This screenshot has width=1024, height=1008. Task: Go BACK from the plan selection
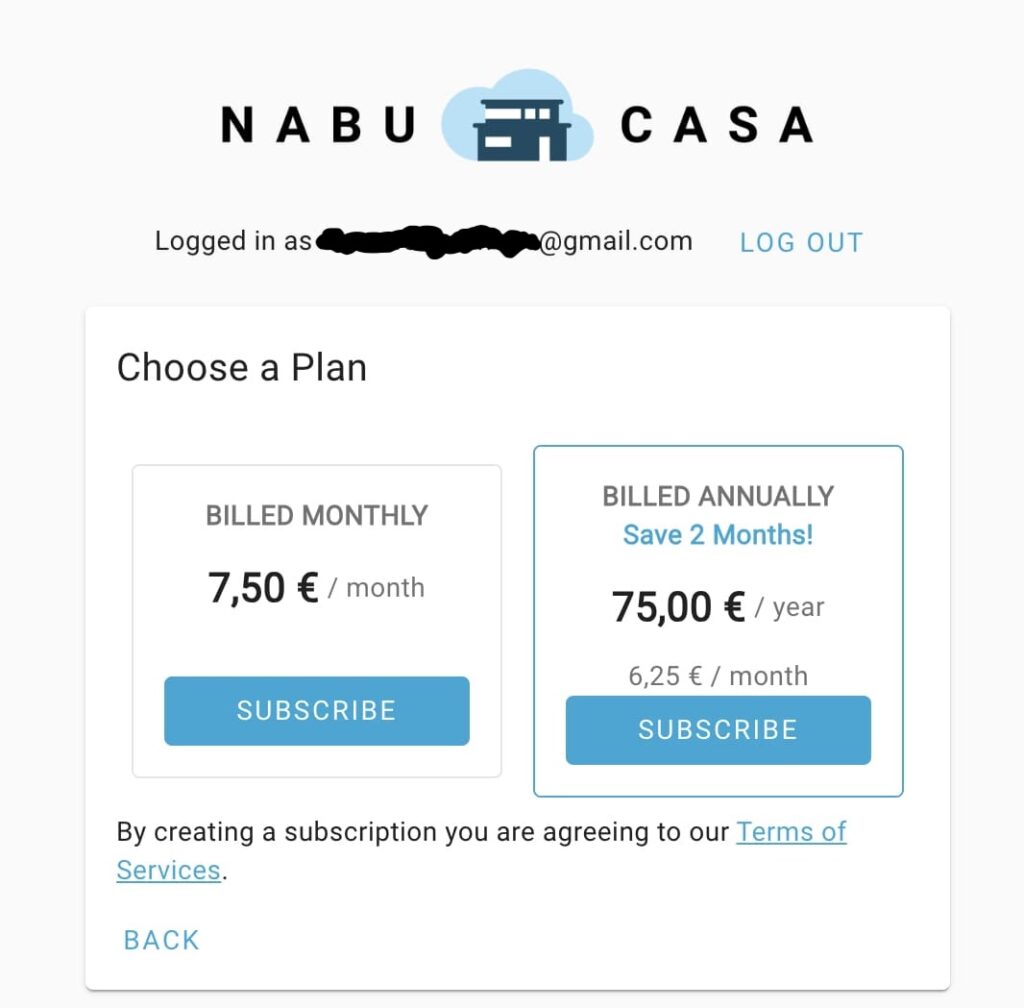pyautogui.click(x=161, y=940)
